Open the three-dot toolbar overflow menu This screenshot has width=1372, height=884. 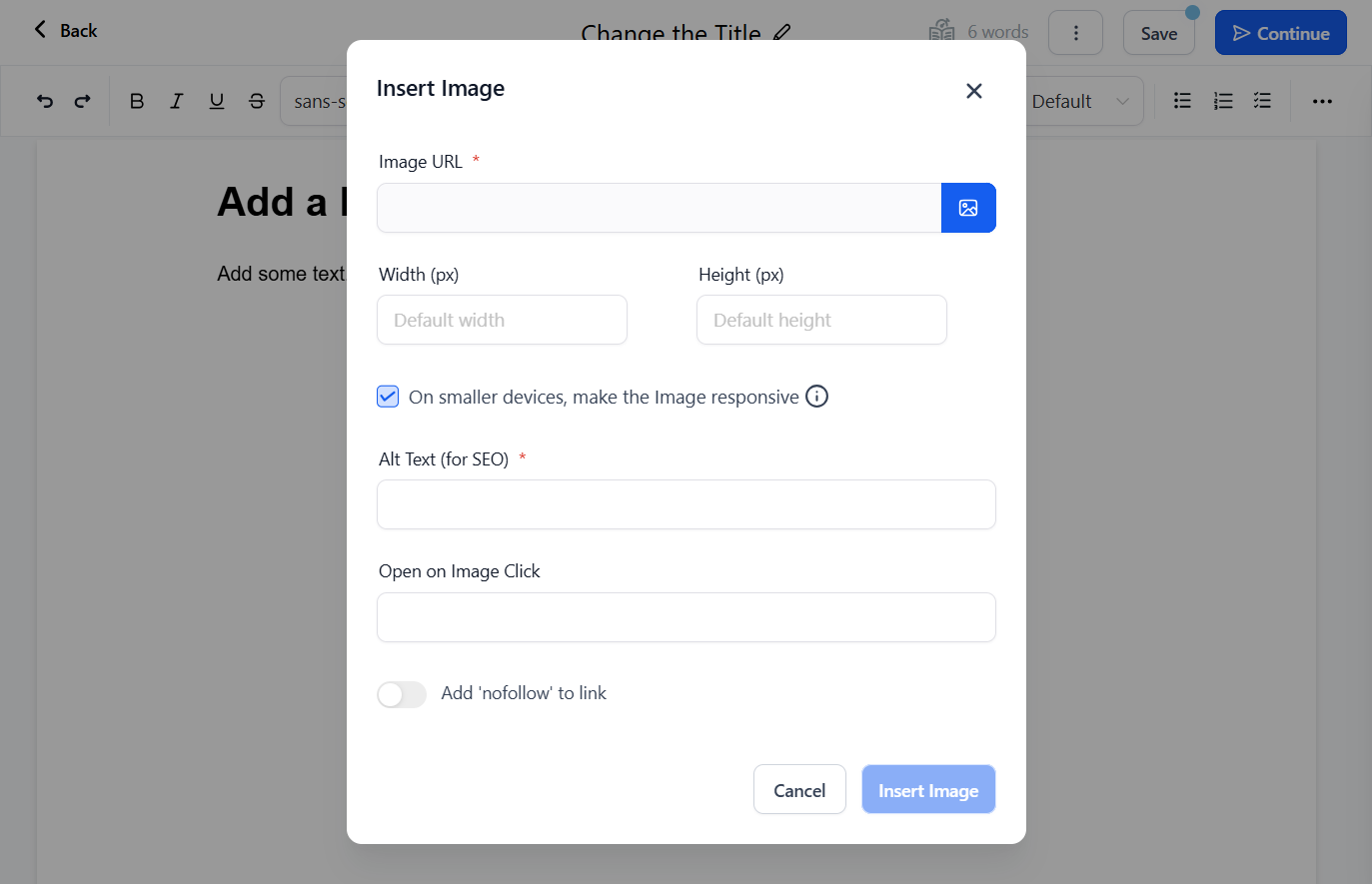click(1322, 101)
